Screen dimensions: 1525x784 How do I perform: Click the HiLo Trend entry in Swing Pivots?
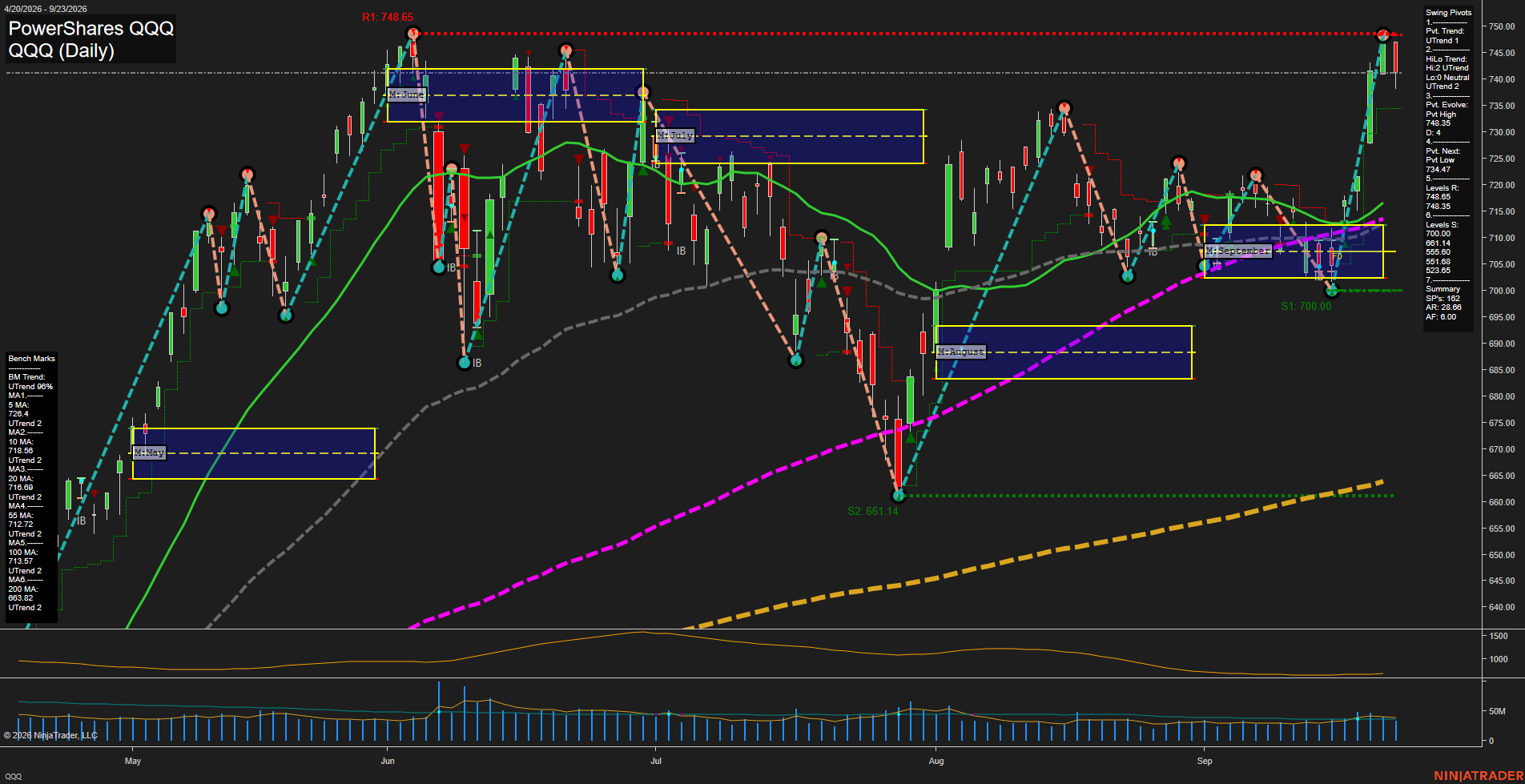1447,73
